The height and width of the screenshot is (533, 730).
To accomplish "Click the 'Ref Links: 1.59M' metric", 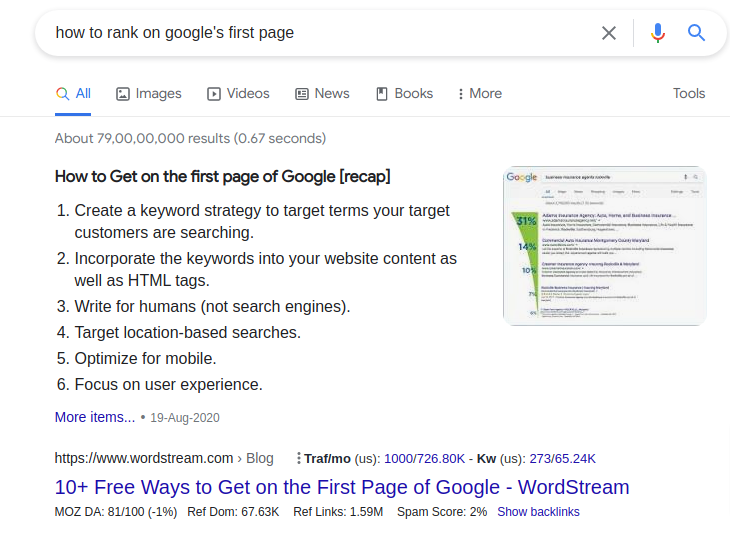I will (338, 512).
